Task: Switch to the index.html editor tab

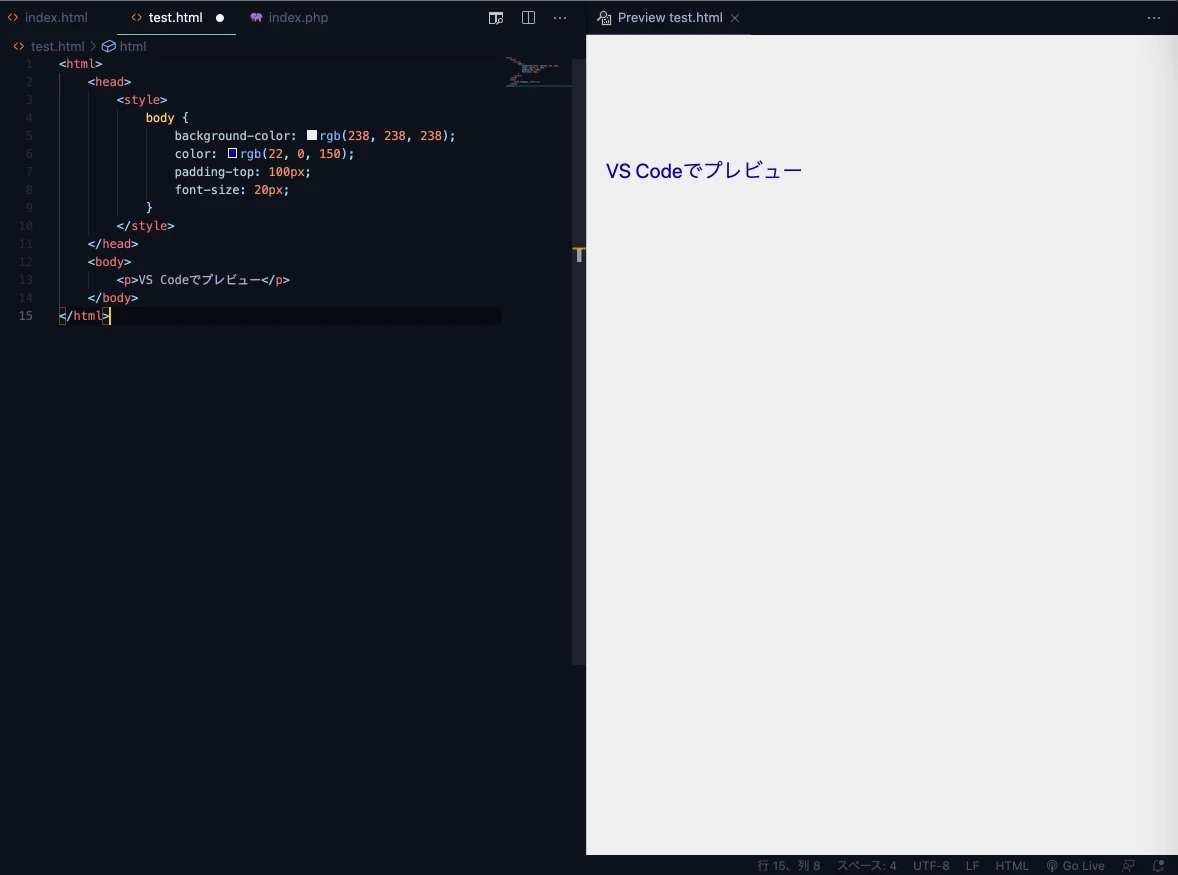Action: tap(48, 17)
